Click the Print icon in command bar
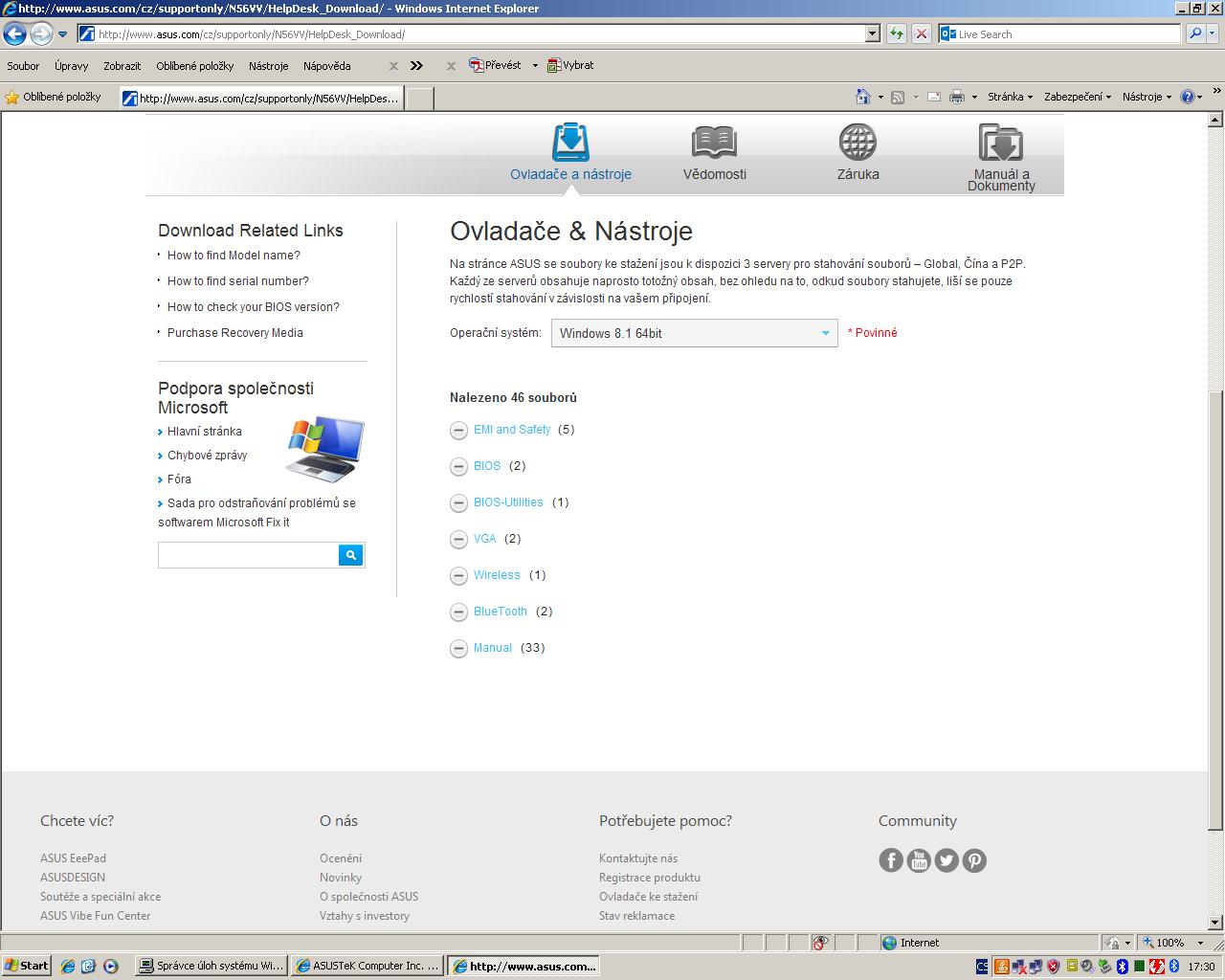The image size is (1225, 980). pos(956,97)
